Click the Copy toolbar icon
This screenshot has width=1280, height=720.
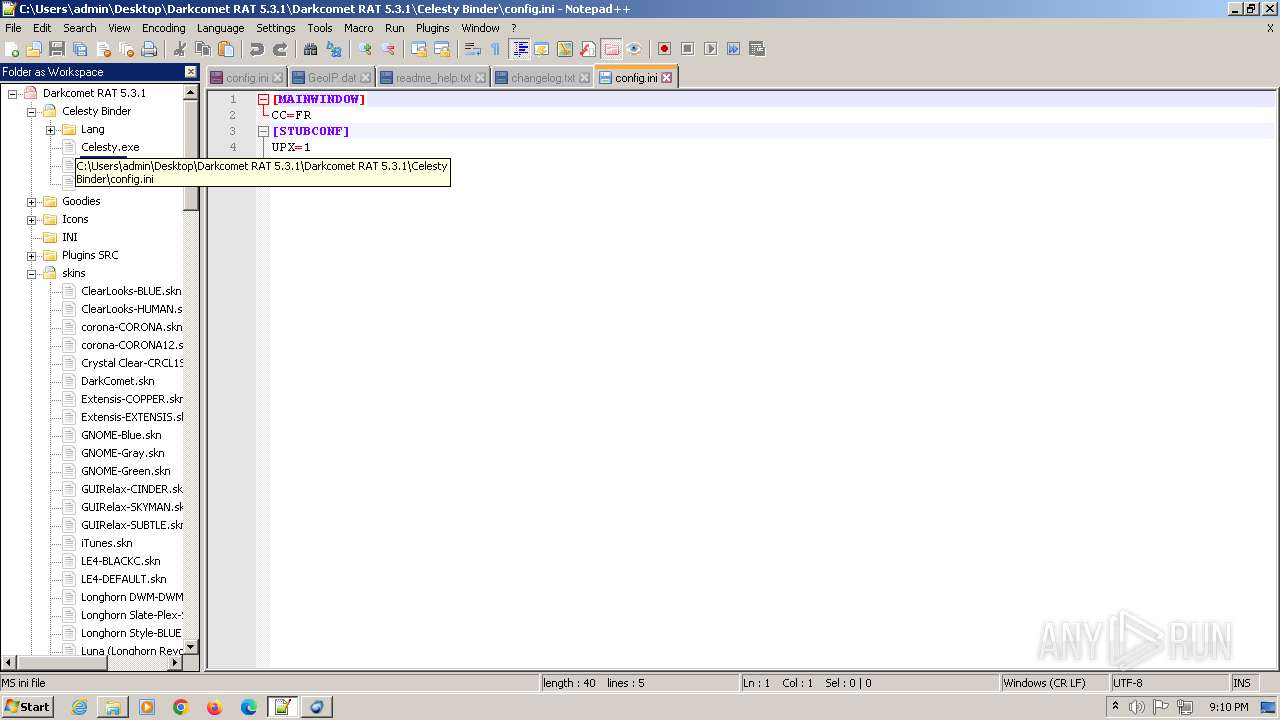click(x=203, y=49)
